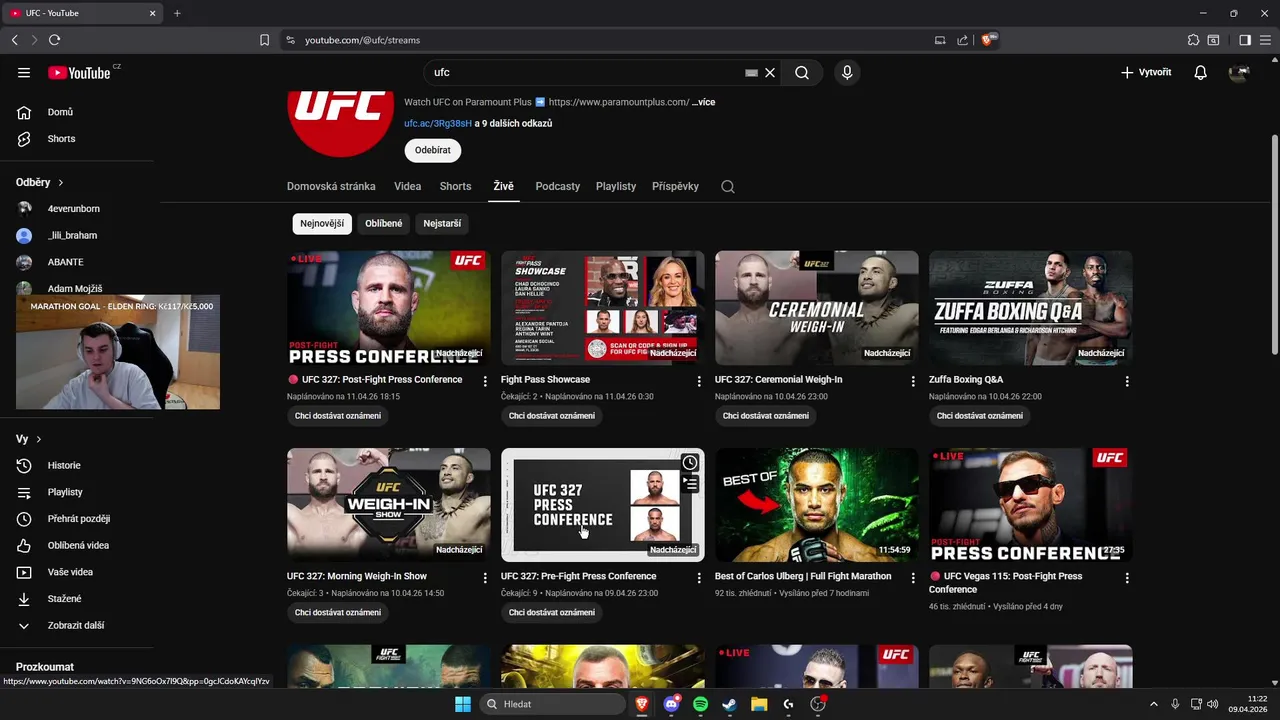Screen dimensions: 1280x720
Task: Enable notifications for Post-Fight Press Conference
Action: [x=338, y=416]
